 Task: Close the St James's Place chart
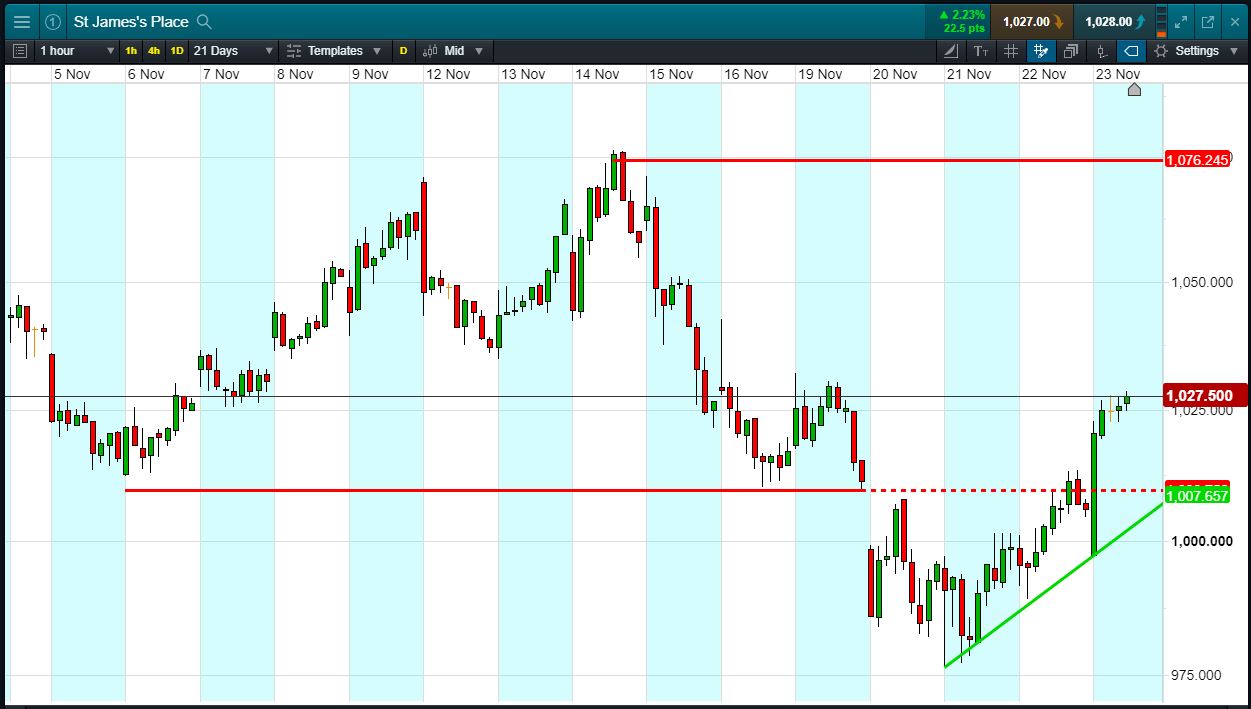point(1233,21)
